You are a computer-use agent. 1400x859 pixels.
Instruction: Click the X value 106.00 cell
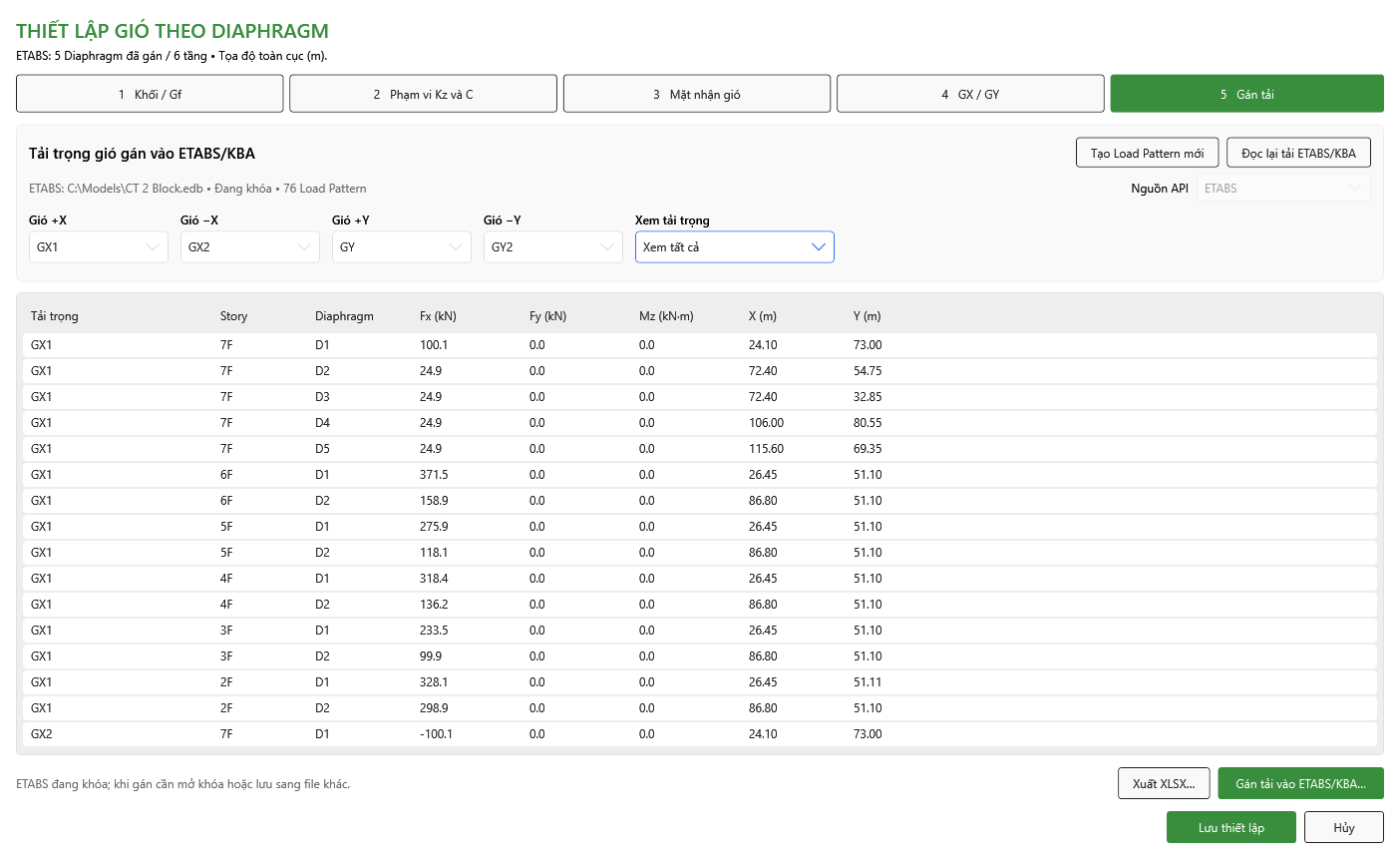tap(767, 423)
